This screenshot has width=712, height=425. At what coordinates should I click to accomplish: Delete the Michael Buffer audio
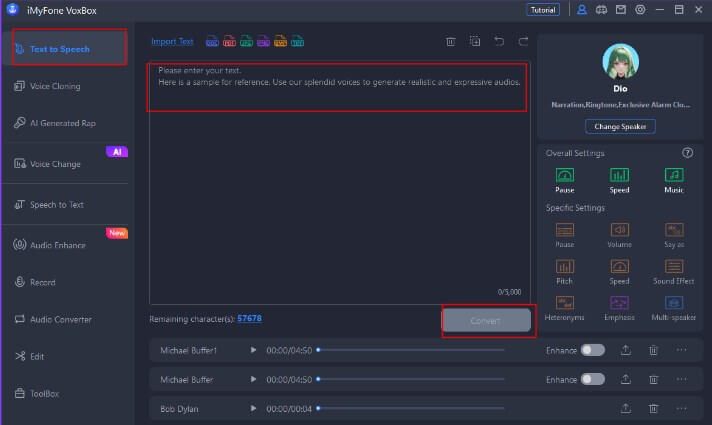653,379
